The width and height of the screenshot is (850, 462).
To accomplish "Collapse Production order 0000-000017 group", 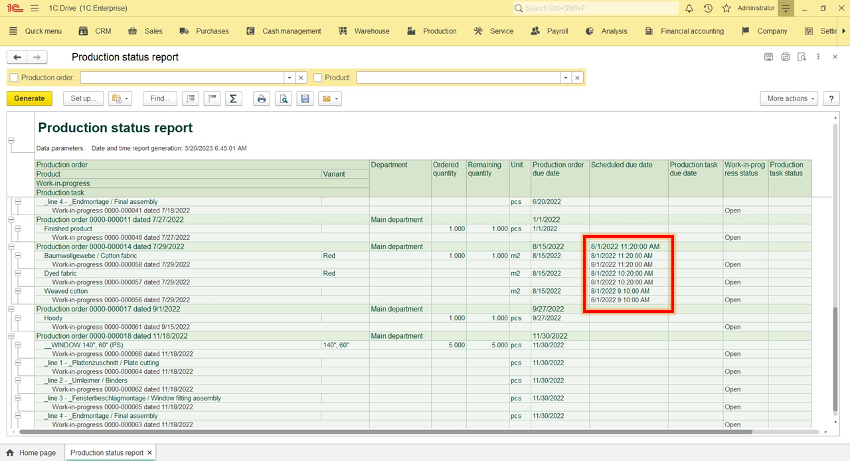I will click(11, 309).
